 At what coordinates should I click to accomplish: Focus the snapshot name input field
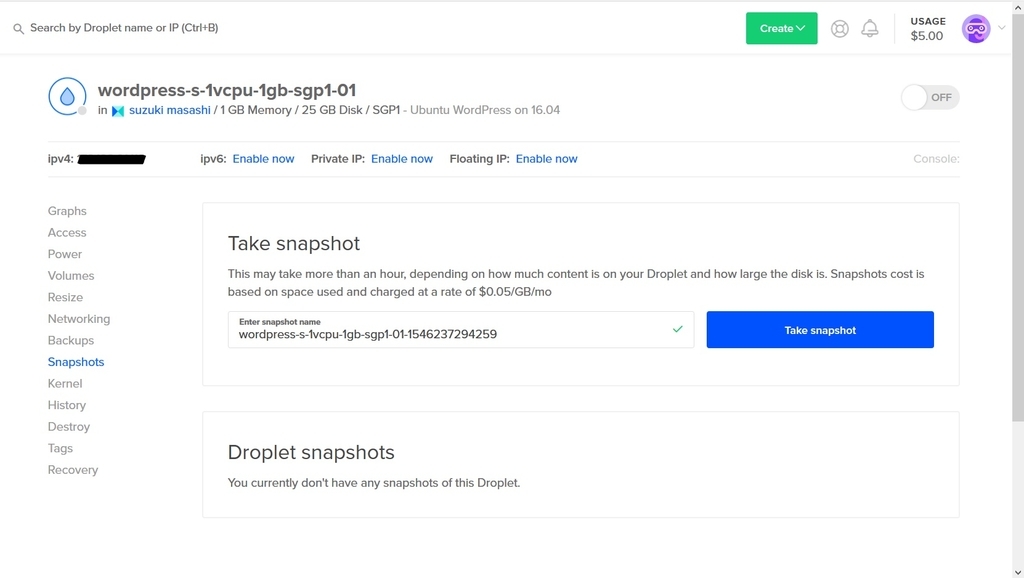[x=460, y=330]
